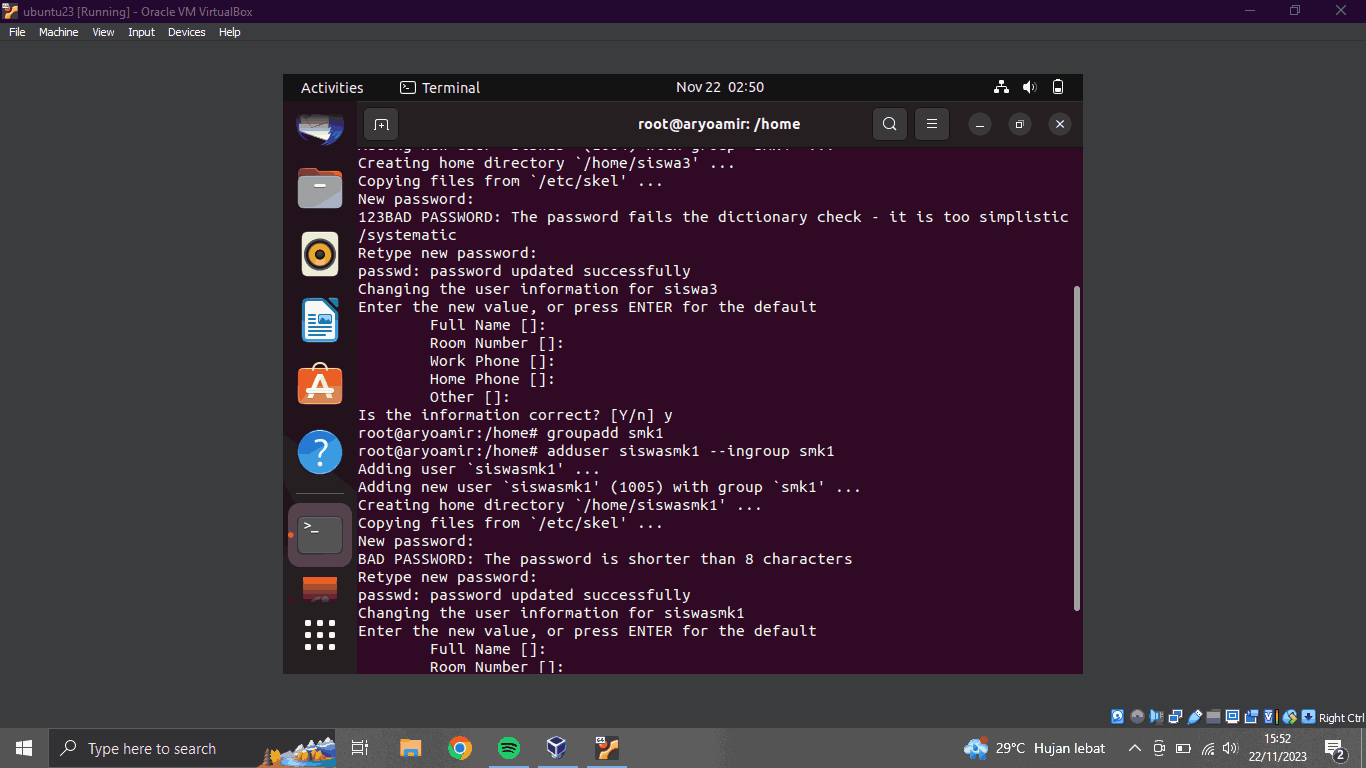
Task: Select the running VM taskbar icon
Action: (x=606, y=748)
